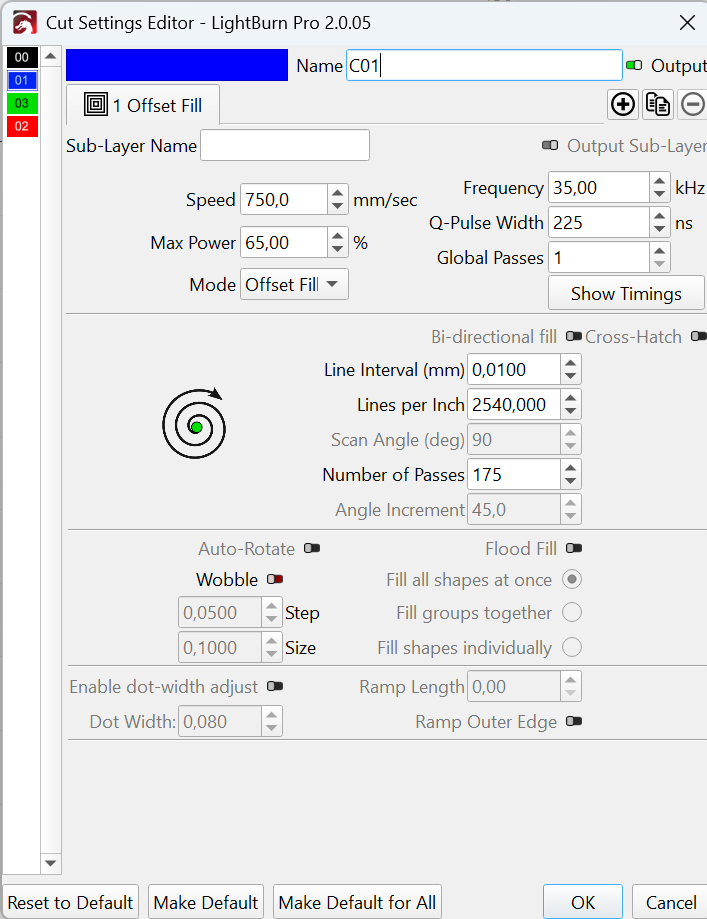
Task: Click the Sub-Layer Name text field
Action: coord(285,146)
